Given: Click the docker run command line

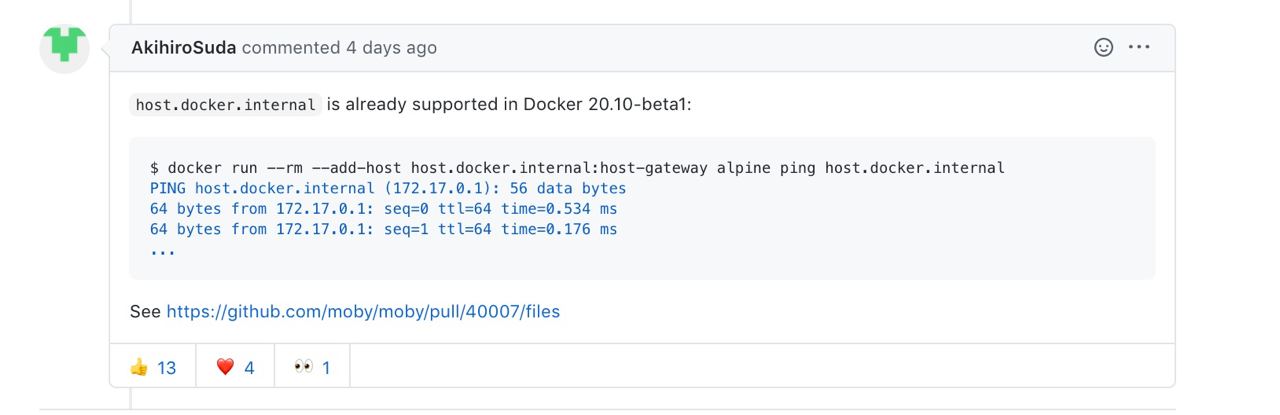Looking at the screenshot, I should click(x=577, y=167).
